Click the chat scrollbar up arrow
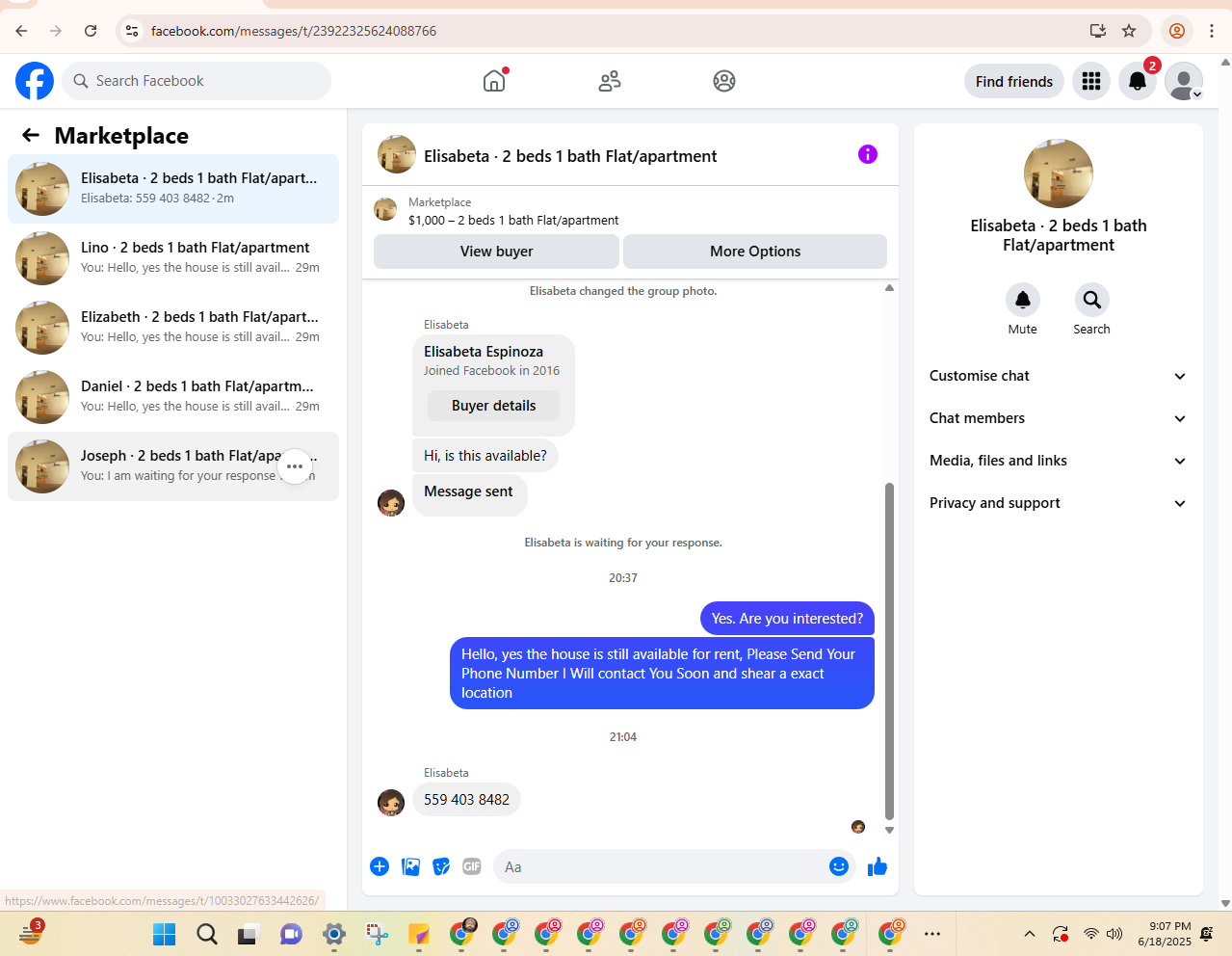 [889, 288]
